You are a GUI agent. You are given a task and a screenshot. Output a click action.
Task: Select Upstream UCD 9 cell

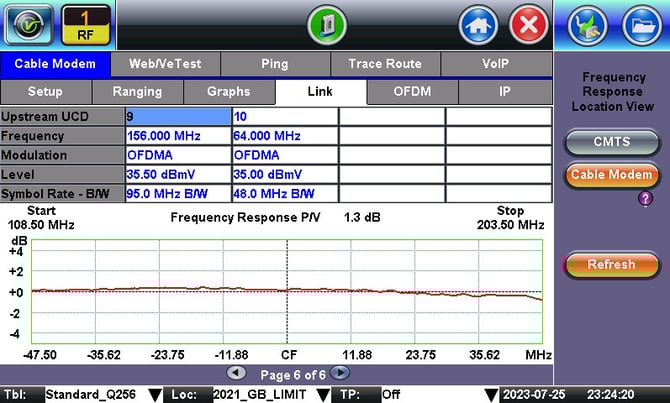point(177,116)
